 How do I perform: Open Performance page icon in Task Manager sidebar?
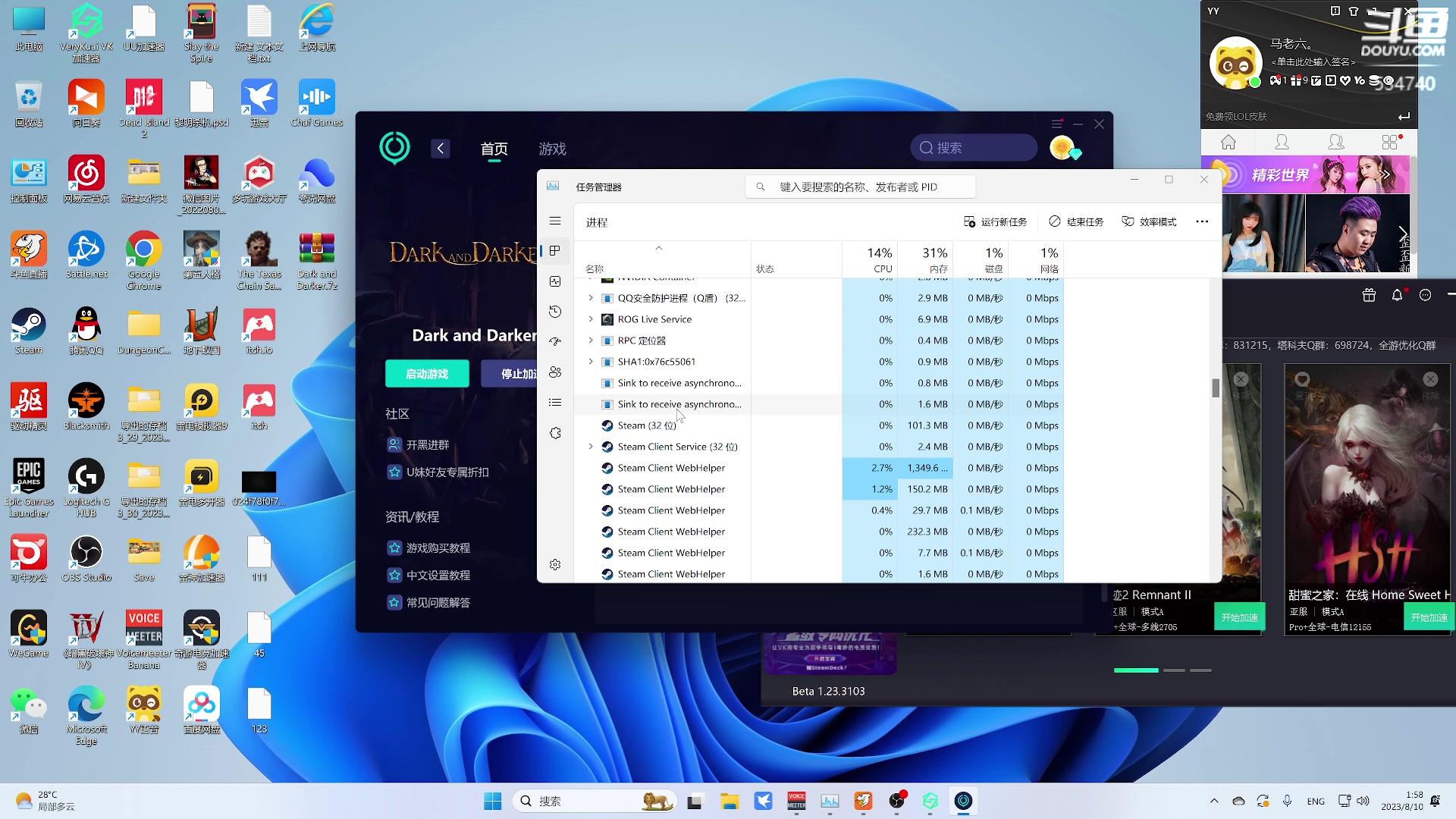555,281
